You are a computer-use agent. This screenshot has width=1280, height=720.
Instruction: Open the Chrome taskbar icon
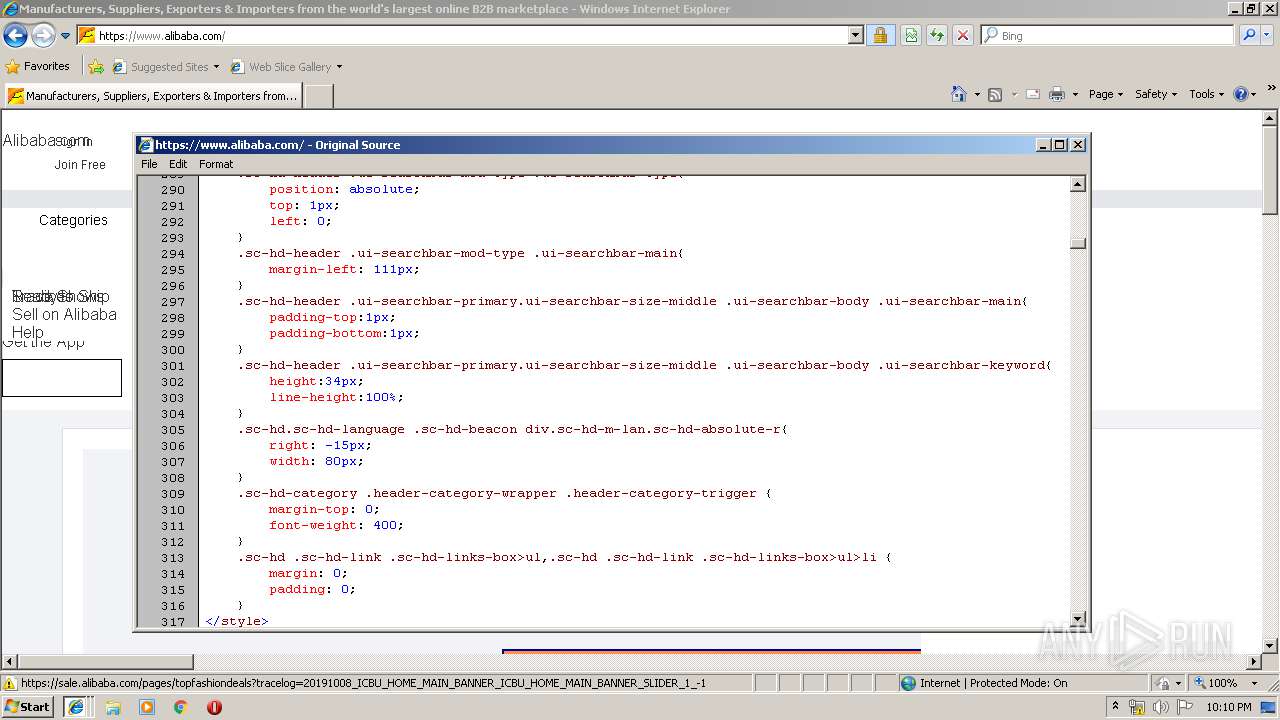click(181, 707)
